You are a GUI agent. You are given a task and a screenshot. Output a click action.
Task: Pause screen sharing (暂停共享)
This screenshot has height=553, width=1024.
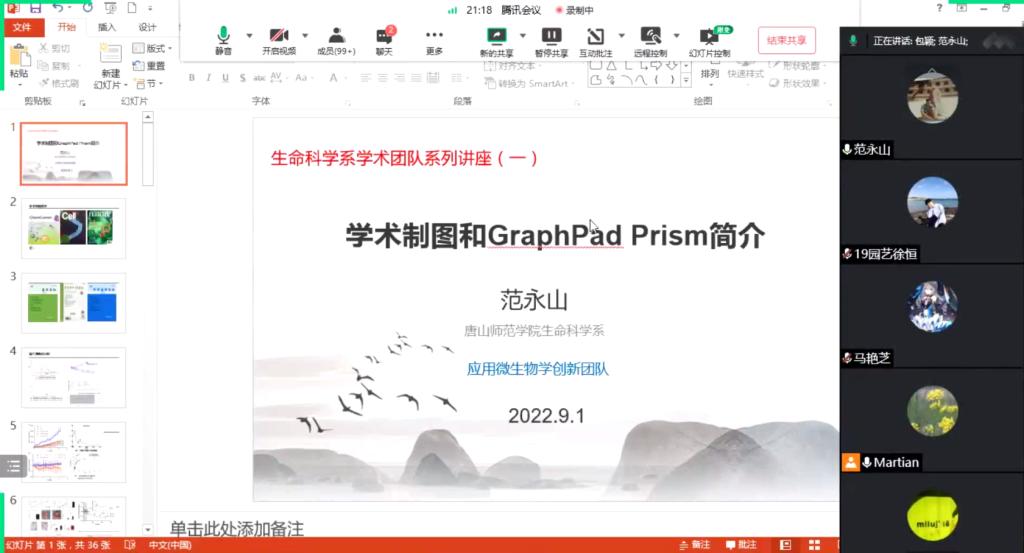(551, 38)
